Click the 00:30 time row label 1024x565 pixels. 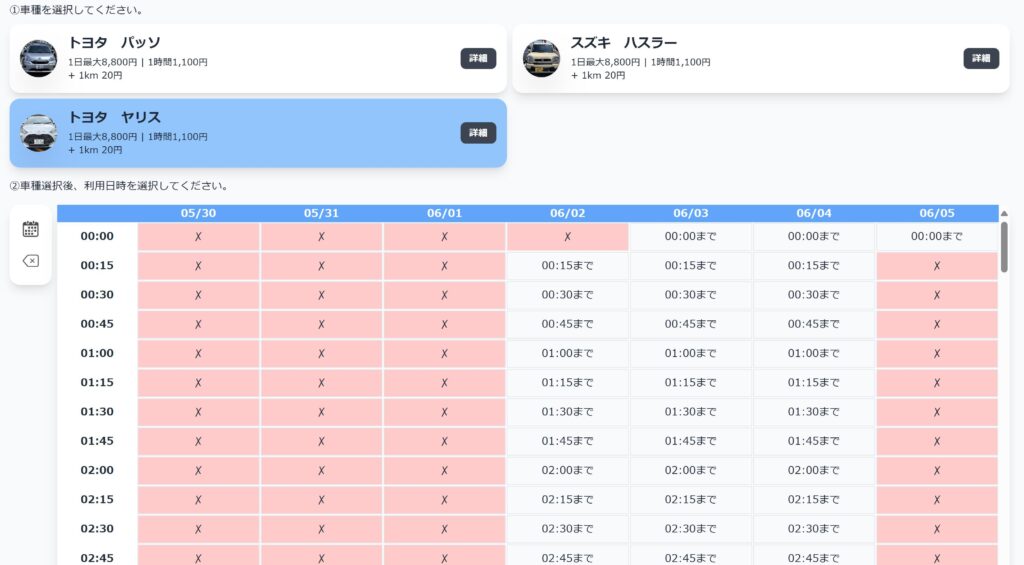pyautogui.click(x=97, y=295)
